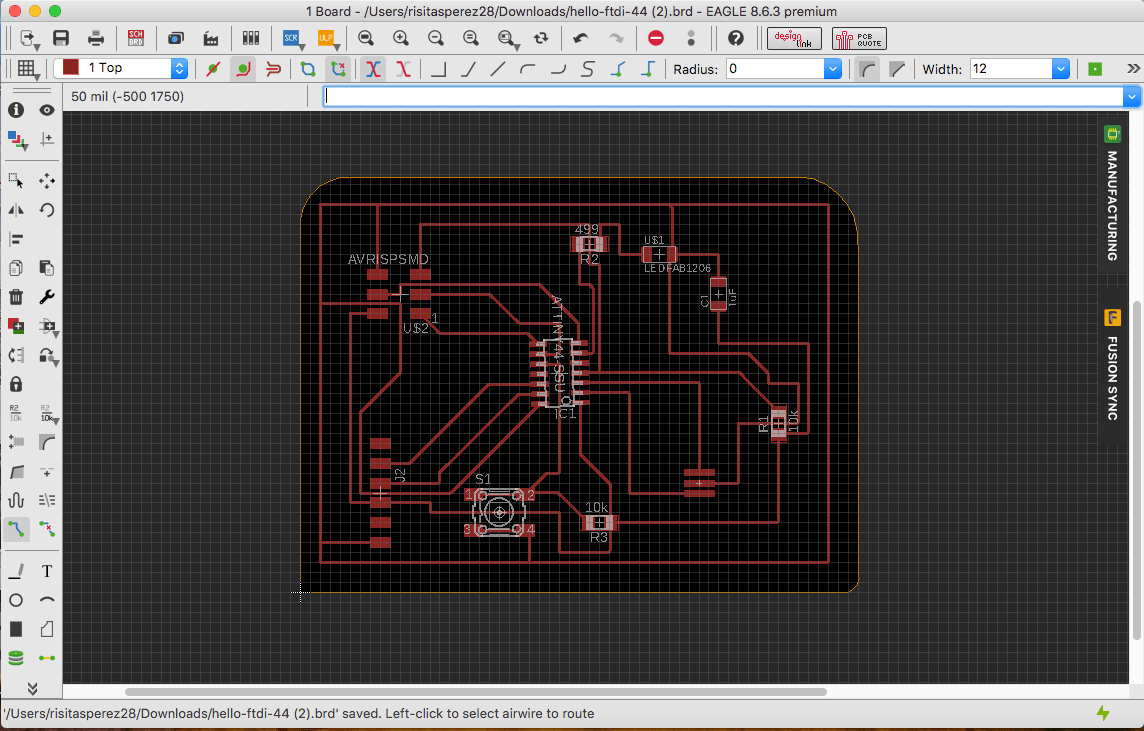Activate the Text tool

[46, 572]
